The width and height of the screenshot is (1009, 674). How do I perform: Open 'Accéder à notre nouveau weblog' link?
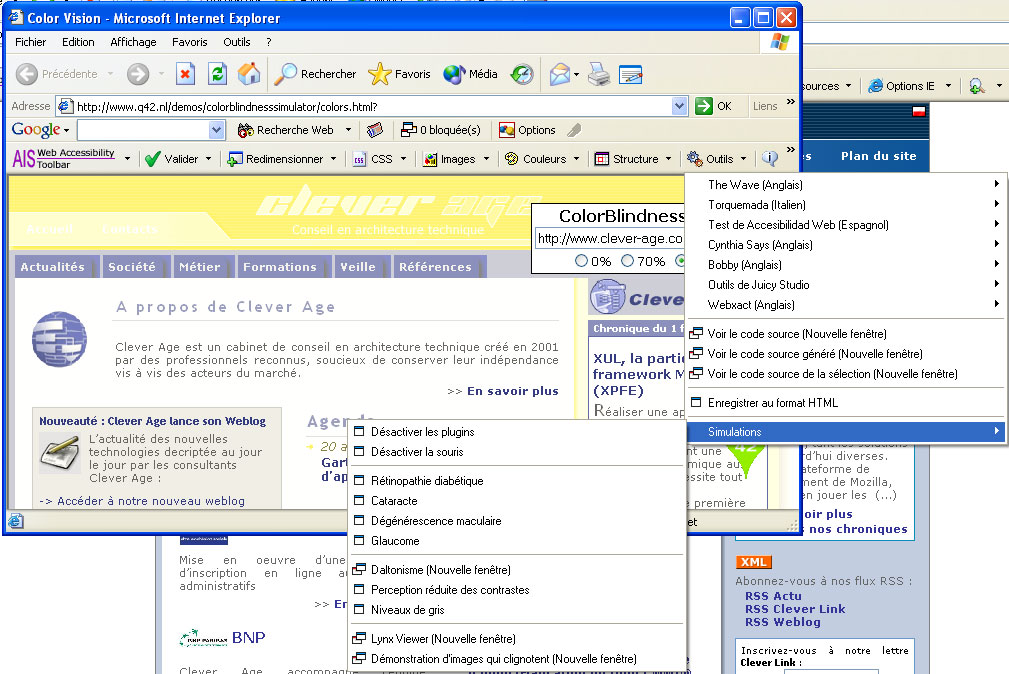151,501
